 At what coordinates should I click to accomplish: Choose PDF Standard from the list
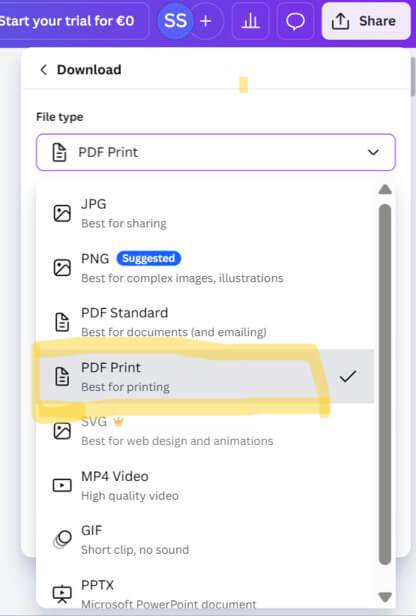pos(205,322)
